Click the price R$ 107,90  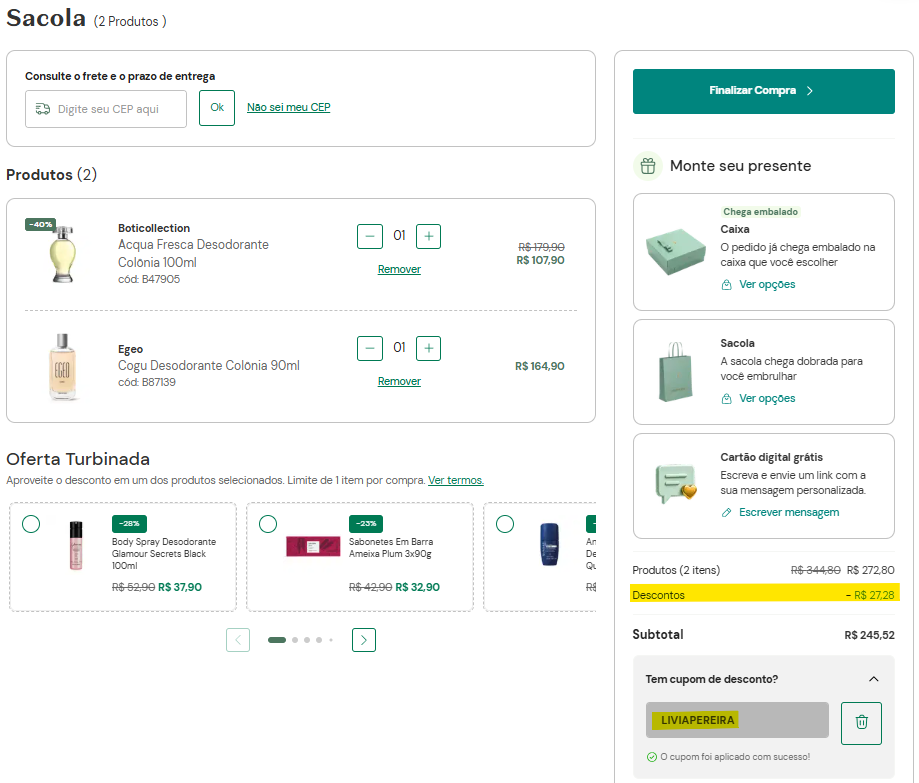(x=540, y=260)
